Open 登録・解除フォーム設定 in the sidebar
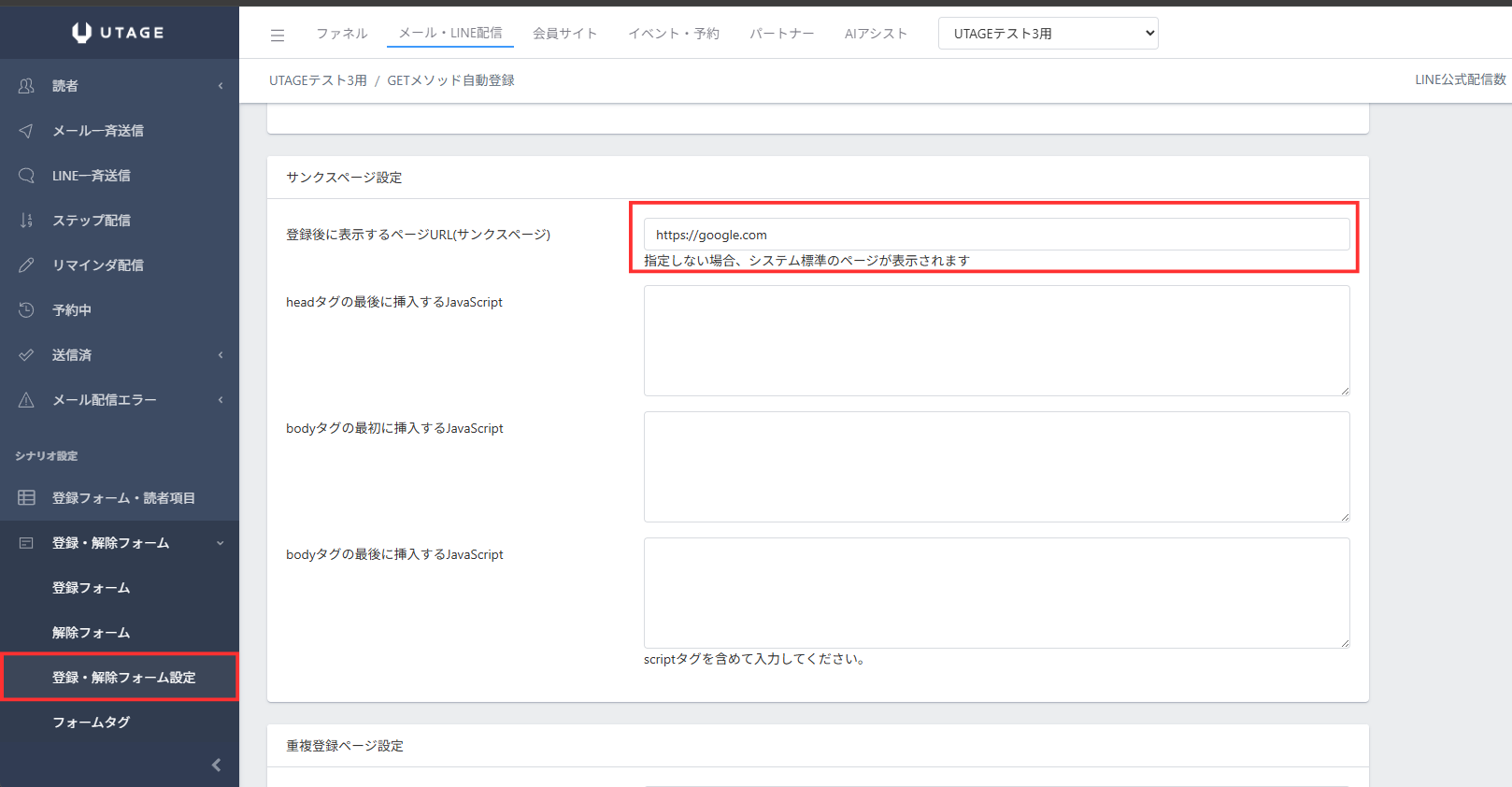The height and width of the screenshot is (787, 1512). [123, 678]
